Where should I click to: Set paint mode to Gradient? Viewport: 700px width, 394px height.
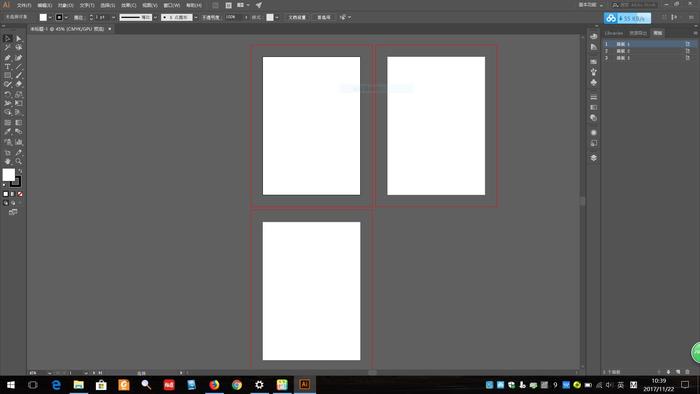point(13,194)
